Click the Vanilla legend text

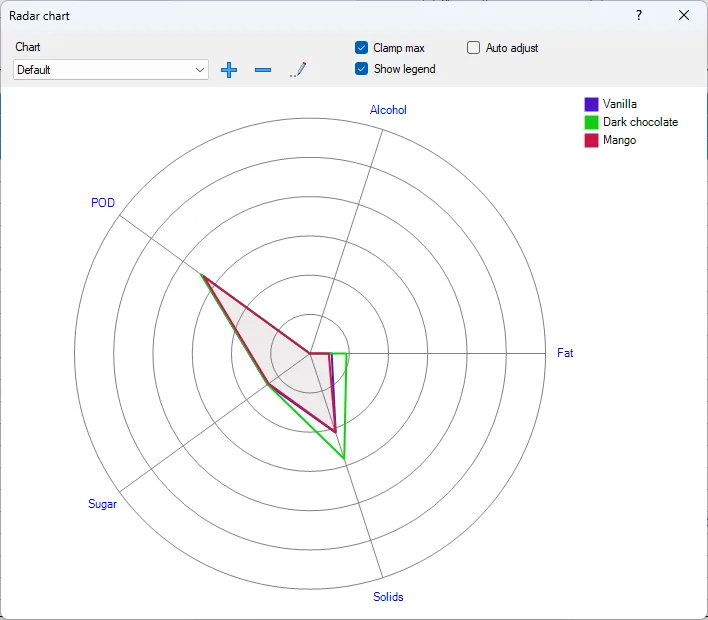(620, 104)
